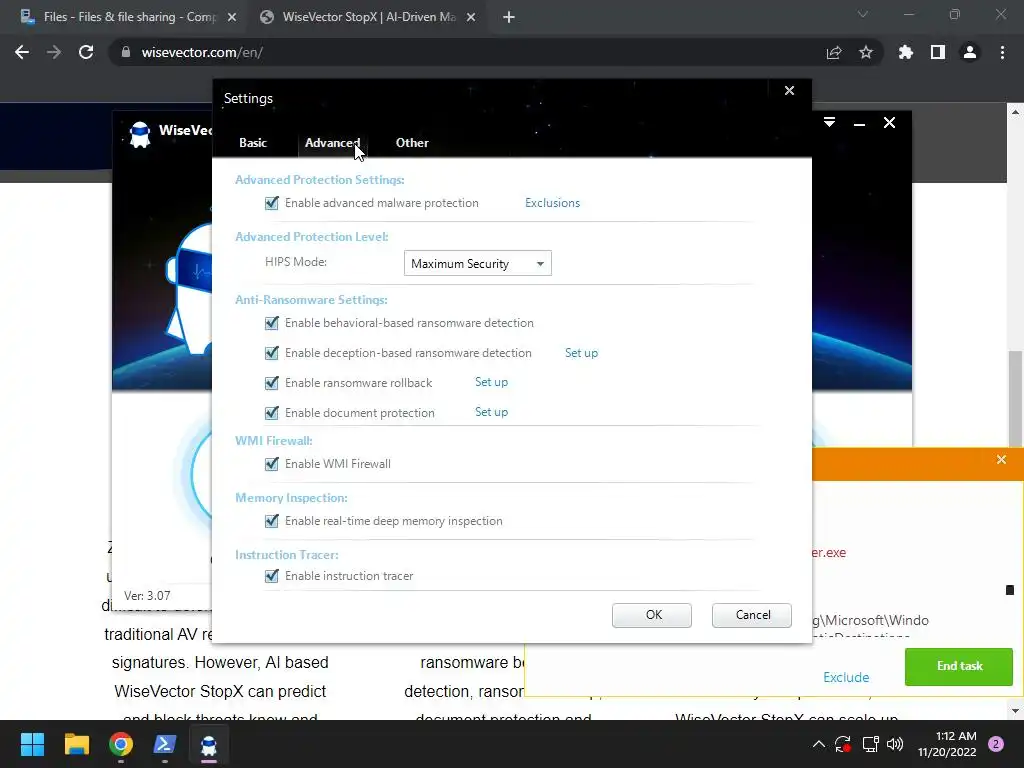Viewport: 1024px width, 768px height.
Task: Open PowerShell from the taskbar
Action: pyautogui.click(x=165, y=744)
